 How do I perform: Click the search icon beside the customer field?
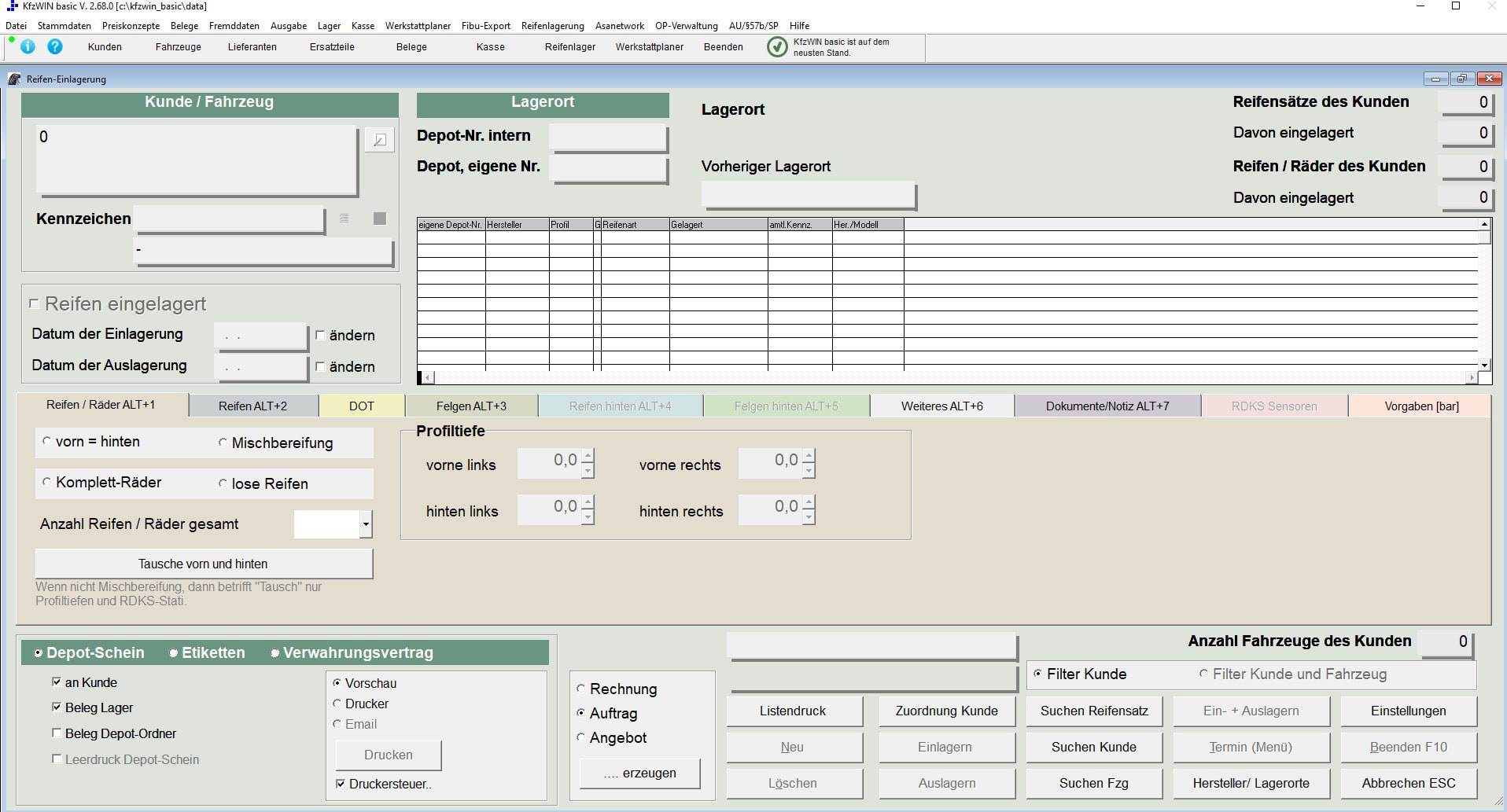[x=379, y=140]
